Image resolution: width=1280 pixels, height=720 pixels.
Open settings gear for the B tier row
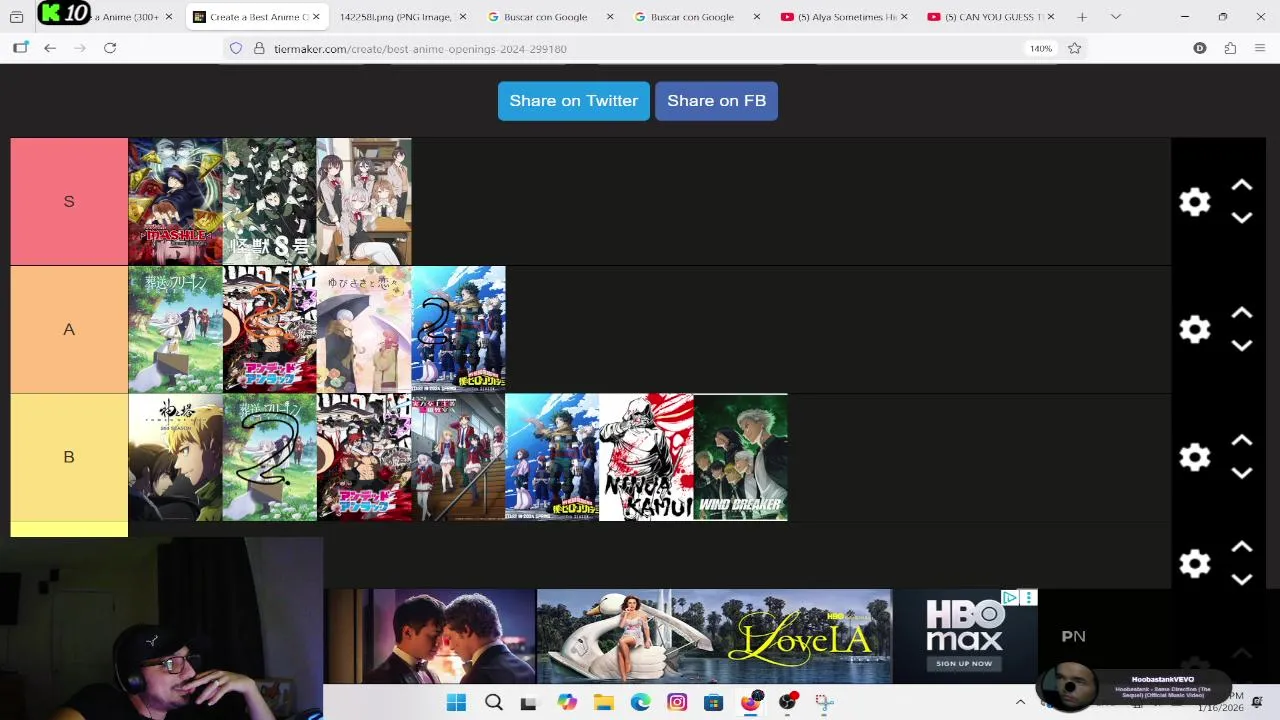1195,458
